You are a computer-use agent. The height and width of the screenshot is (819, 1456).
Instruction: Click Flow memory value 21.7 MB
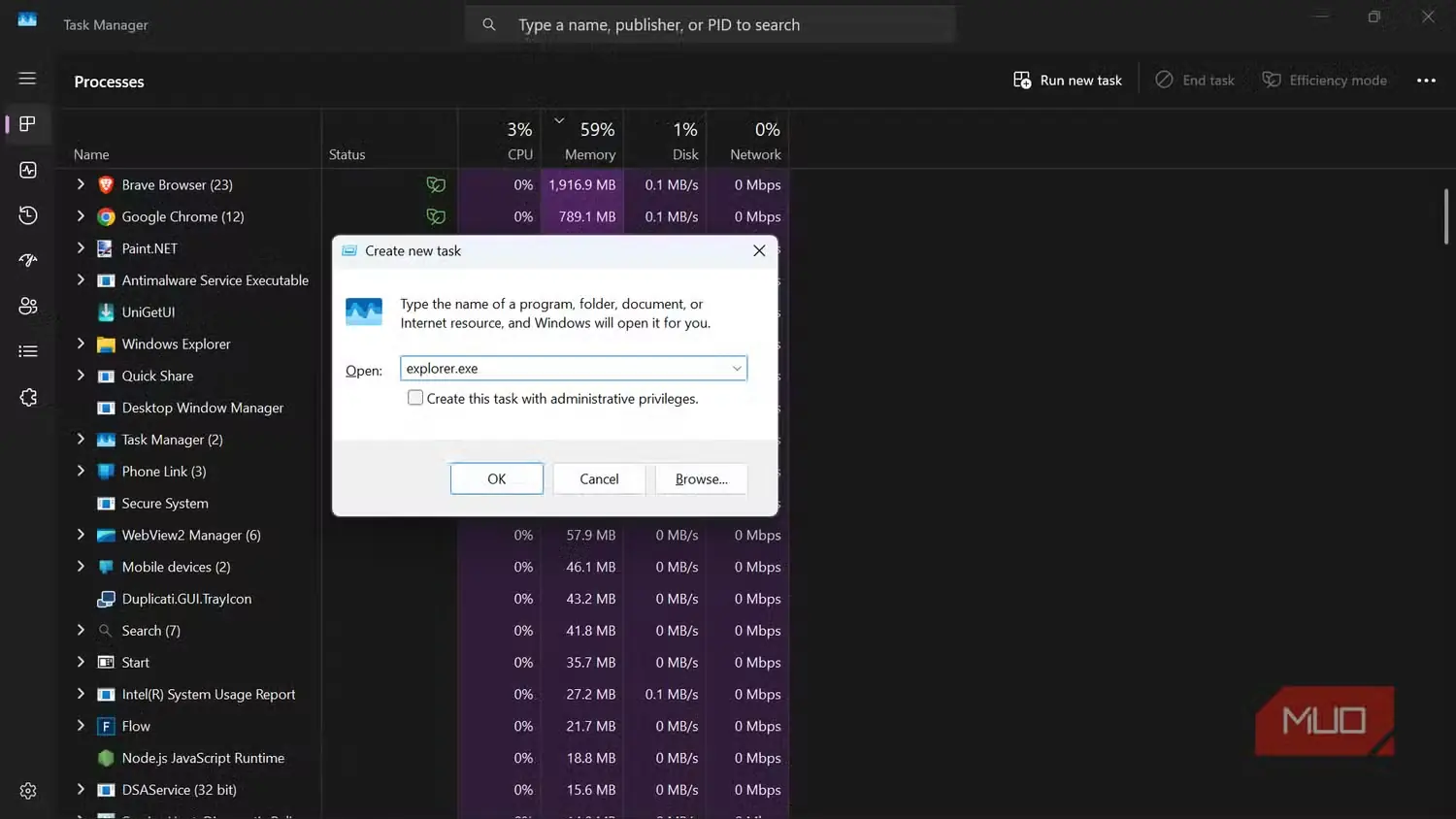591,727
